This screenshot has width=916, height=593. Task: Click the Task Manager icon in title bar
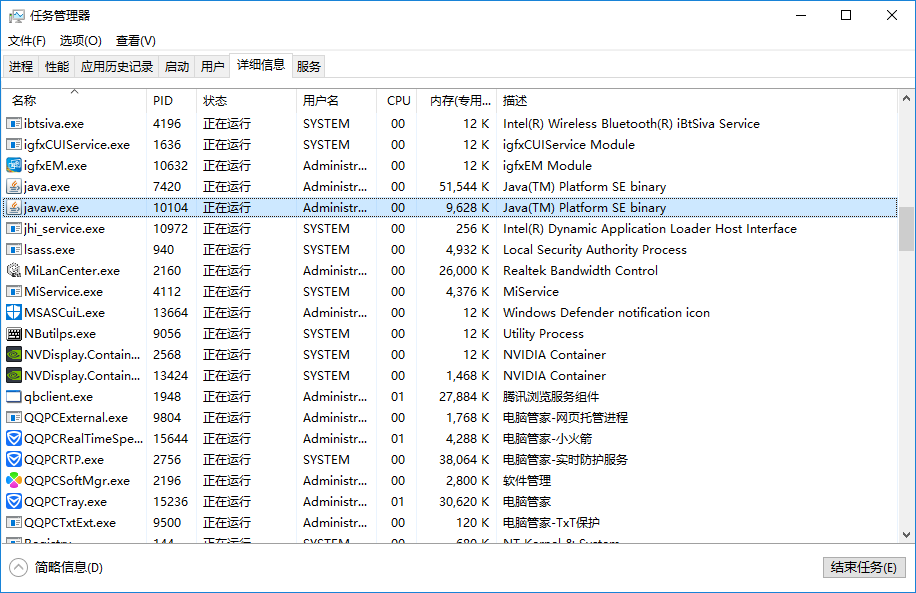pos(18,15)
